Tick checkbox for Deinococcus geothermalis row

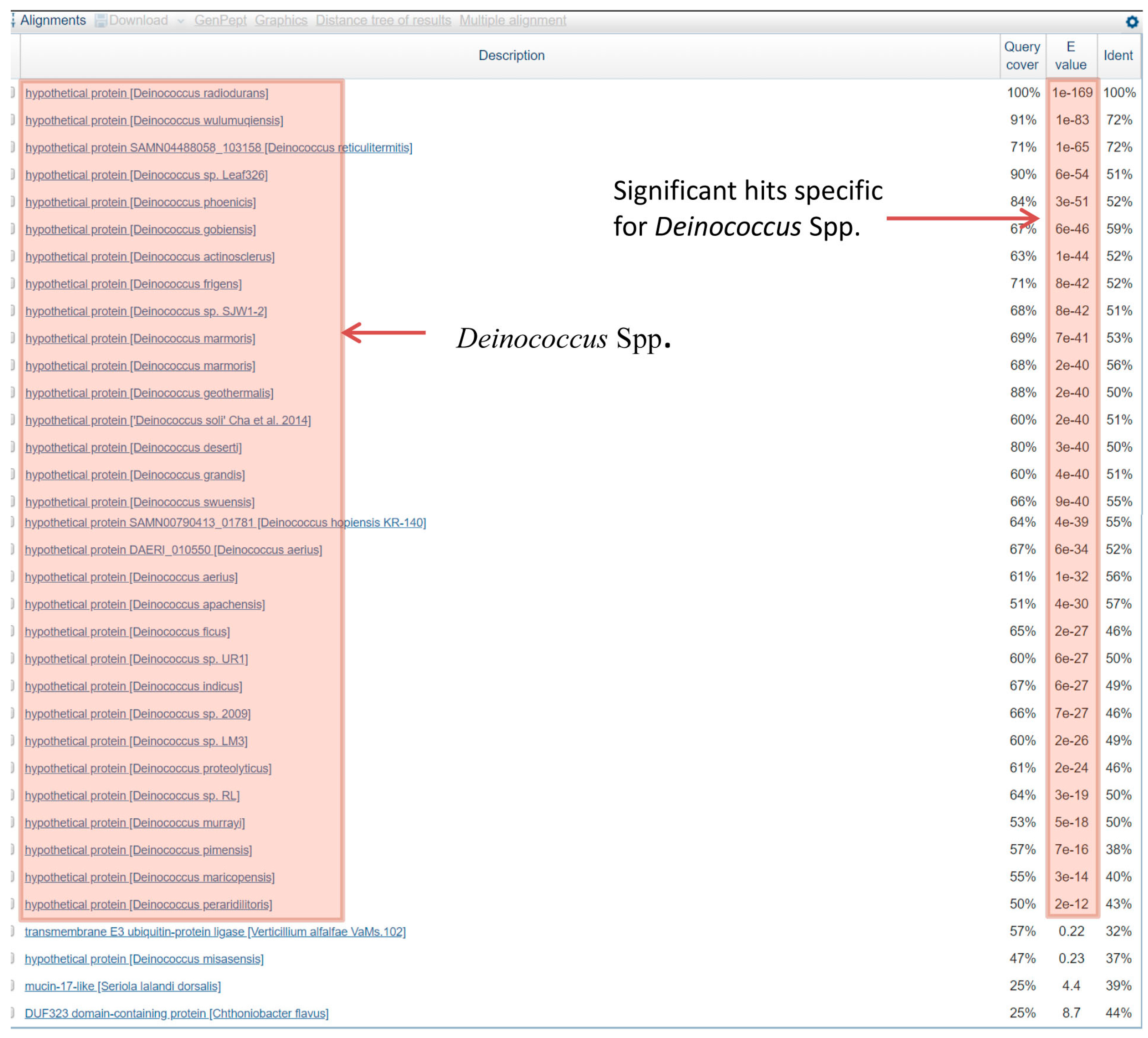pyautogui.click(x=13, y=392)
